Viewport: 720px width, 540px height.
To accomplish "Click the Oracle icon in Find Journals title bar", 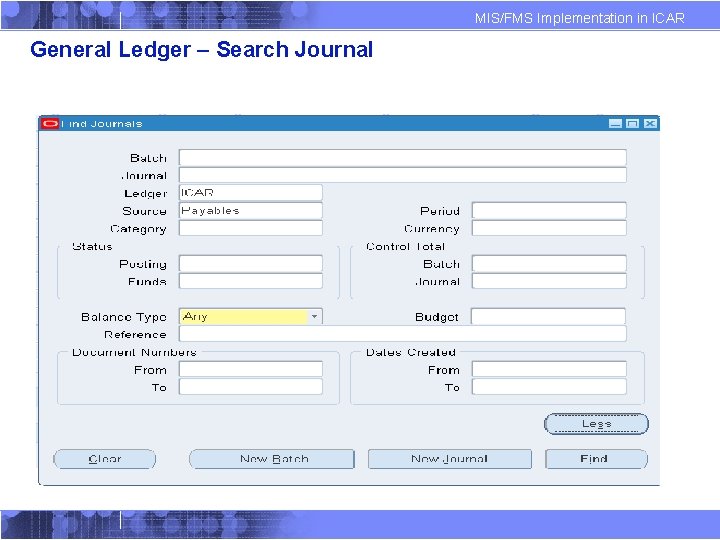I will coord(50,124).
